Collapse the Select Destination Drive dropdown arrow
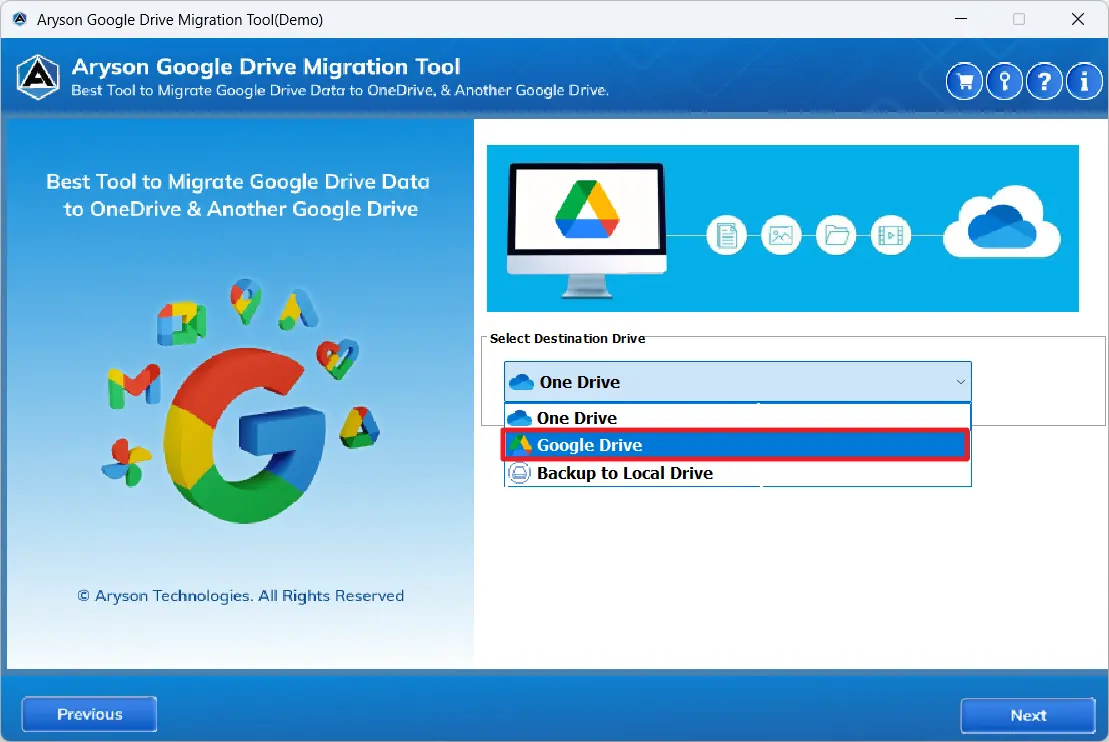Image resolution: width=1109 pixels, height=742 pixels. [x=960, y=382]
